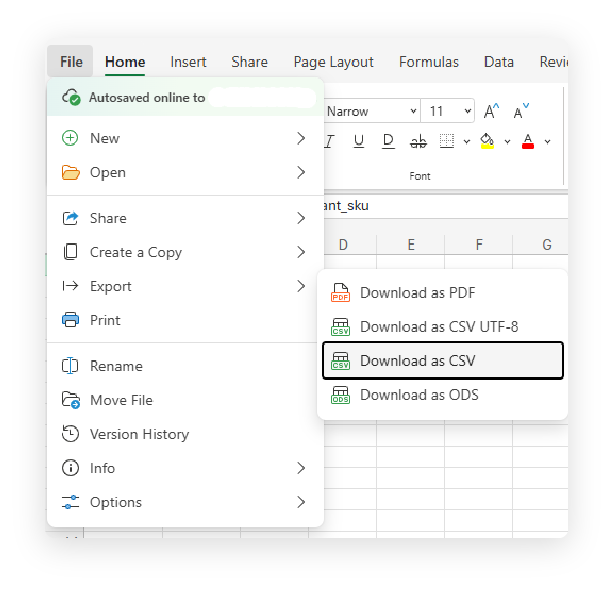Choose Move File option
The width and height of the screenshot is (614, 591).
[185, 400]
